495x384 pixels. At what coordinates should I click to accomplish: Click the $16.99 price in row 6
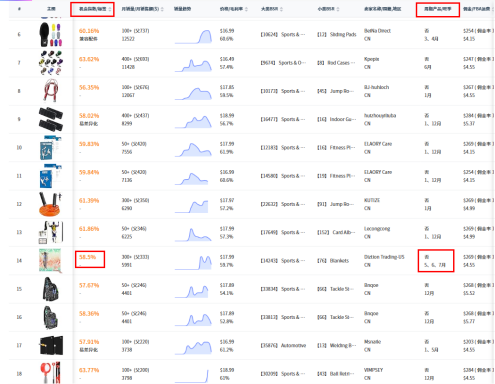click(227, 31)
